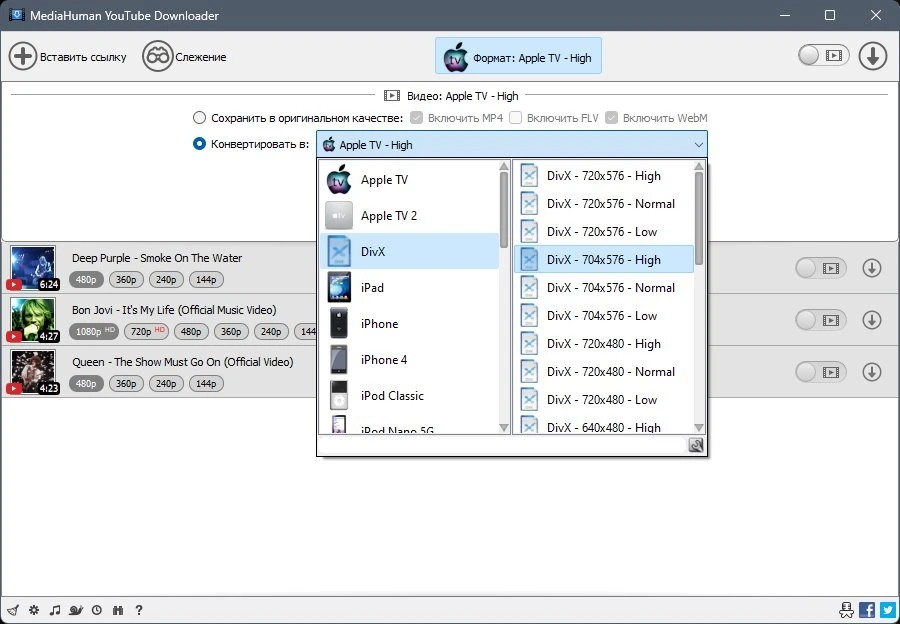Choose DivX - 720x480 - Low preset
This screenshot has height=624, width=900.
[x=604, y=400]
